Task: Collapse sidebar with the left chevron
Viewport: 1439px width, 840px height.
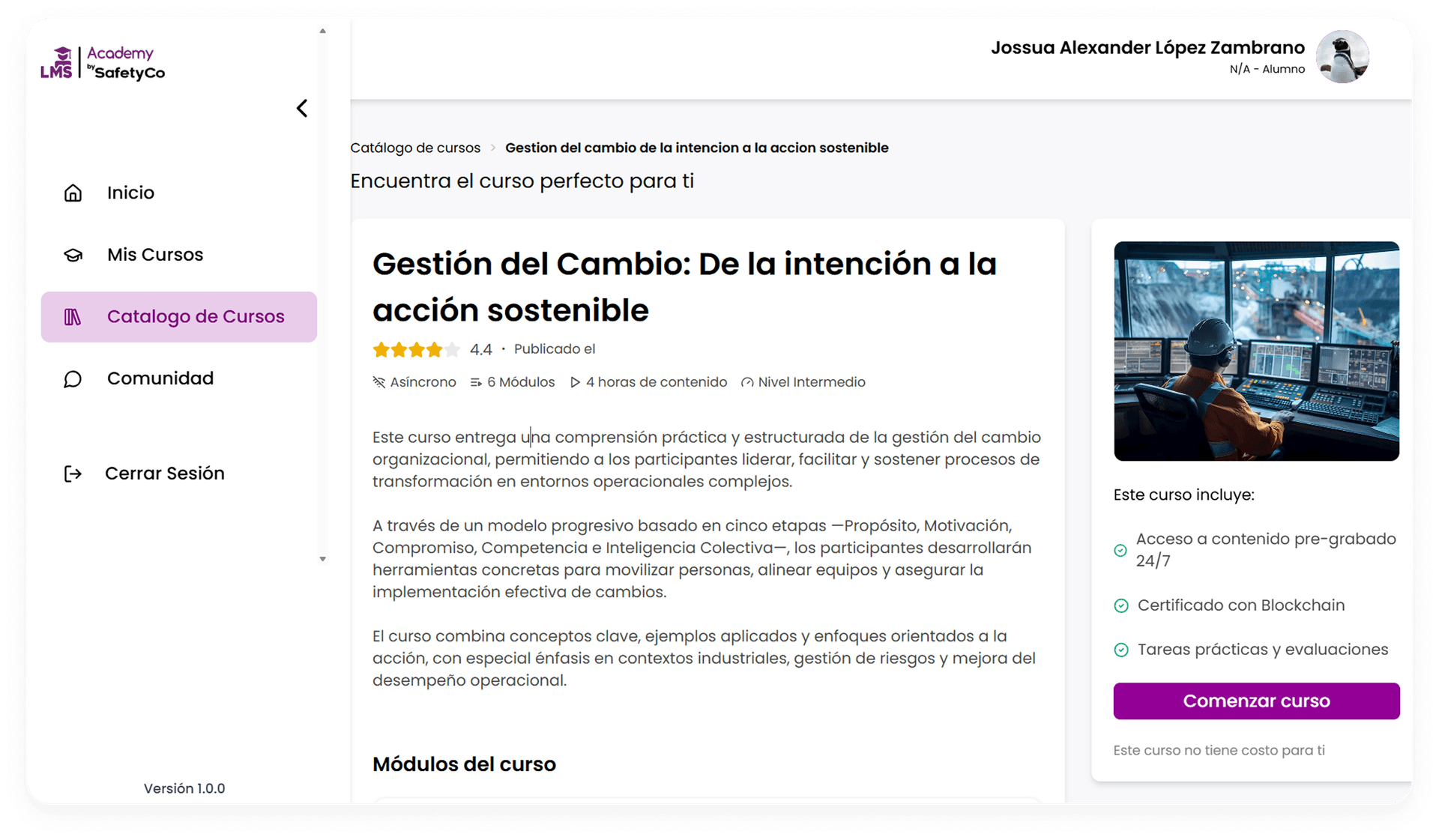Action: pyautogui.click(x=302, y=109)
